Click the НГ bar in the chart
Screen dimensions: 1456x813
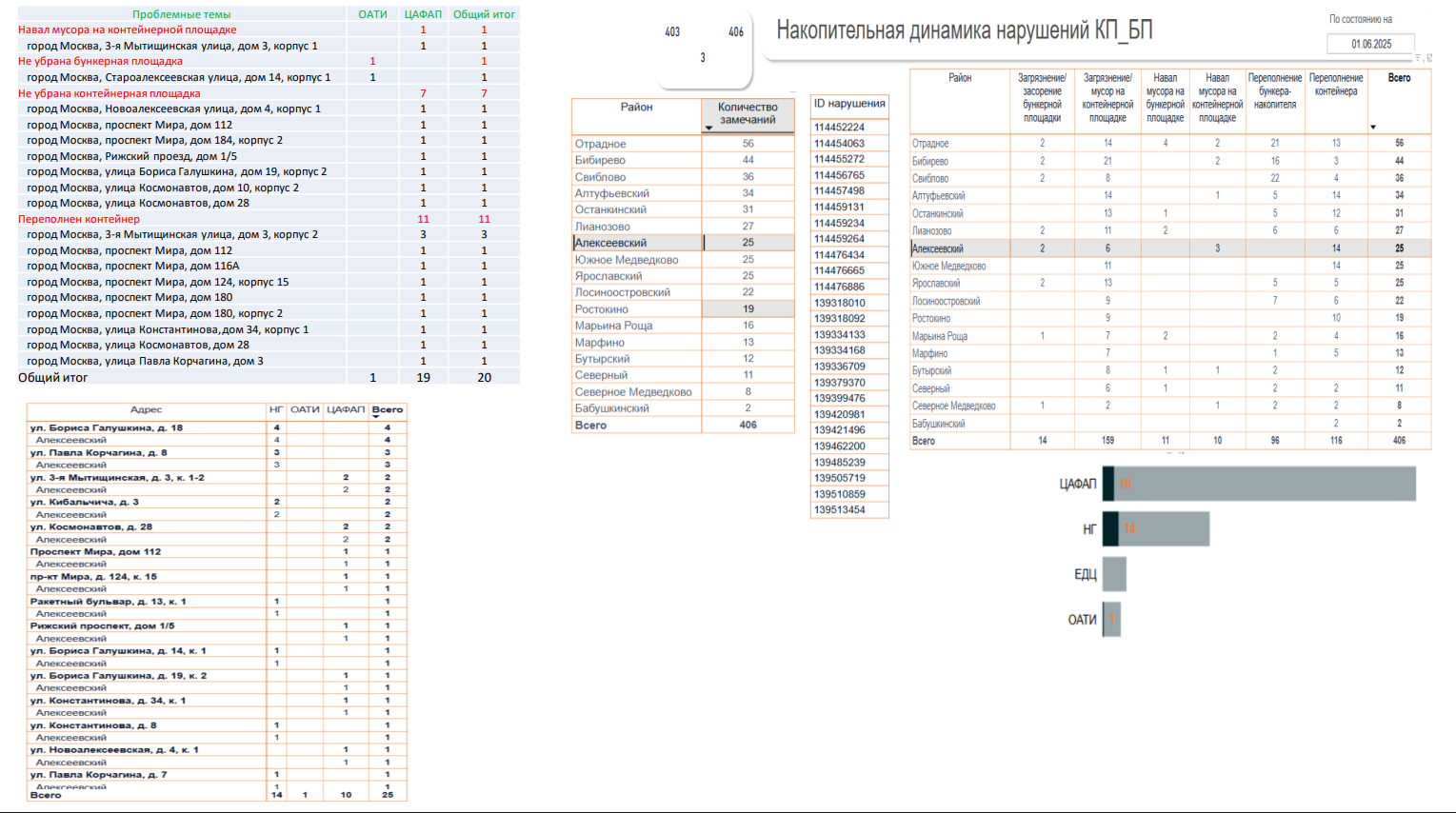click(x=1156, y=528)
